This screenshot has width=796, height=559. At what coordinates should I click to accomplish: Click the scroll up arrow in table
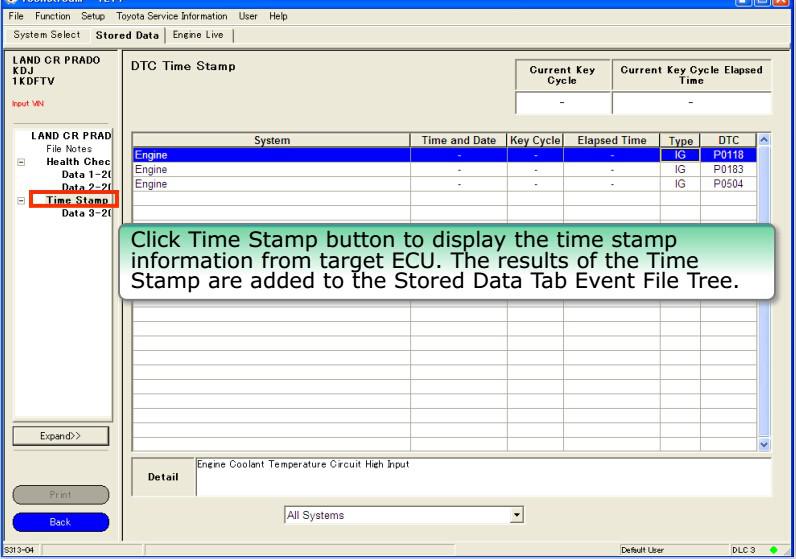[764, 140]
